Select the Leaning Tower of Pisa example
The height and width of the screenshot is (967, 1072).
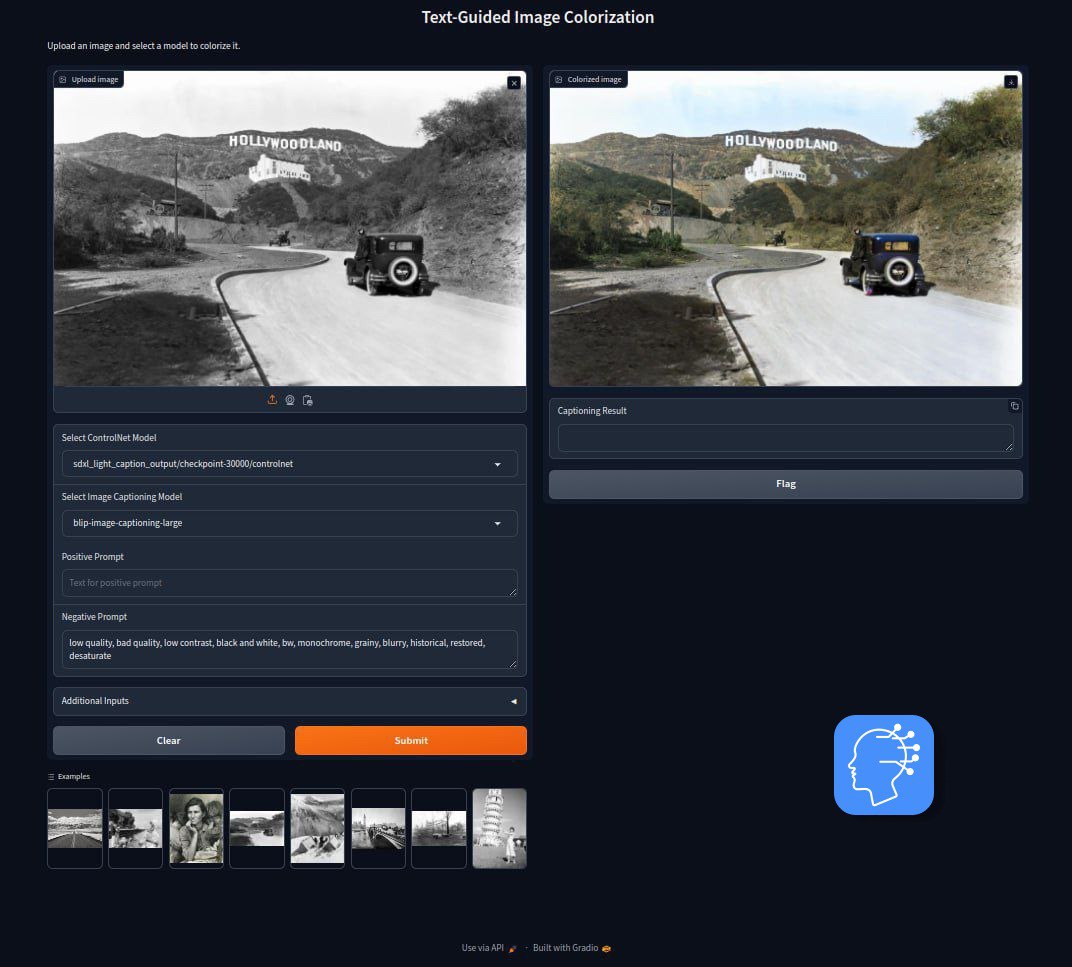tap(499, 828)
